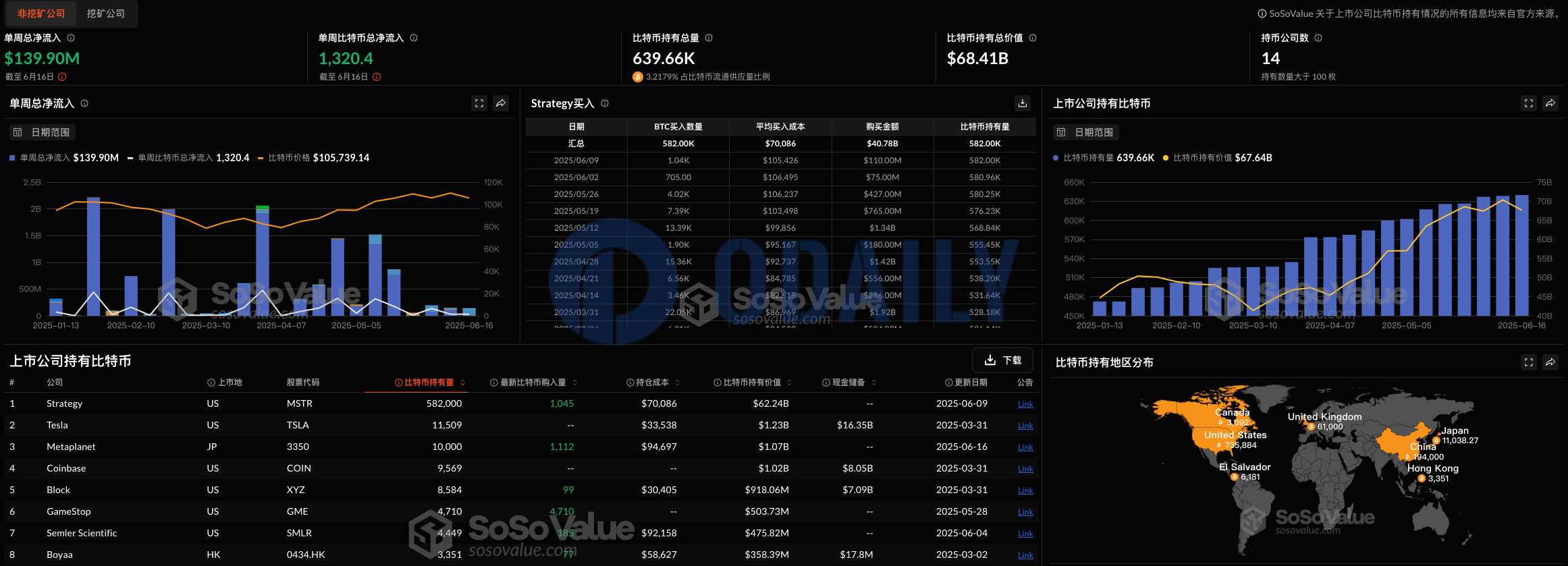Select the Metaplanet company name
Viewport: 1568px width, 566px height.
(71, 447)
